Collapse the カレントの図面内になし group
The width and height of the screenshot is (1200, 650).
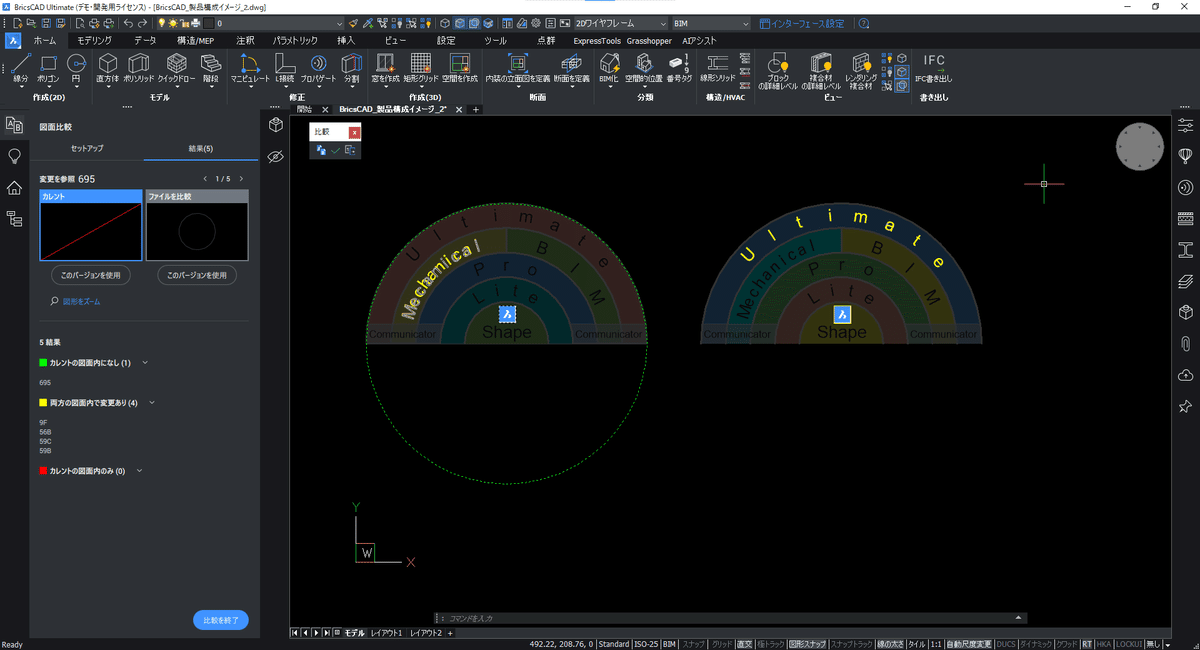point(145,362)
